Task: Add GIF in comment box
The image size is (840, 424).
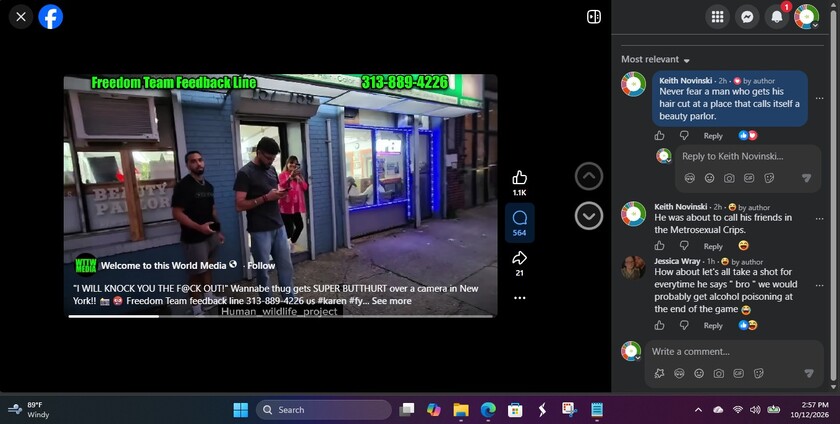Action: [x=739, y=374]
